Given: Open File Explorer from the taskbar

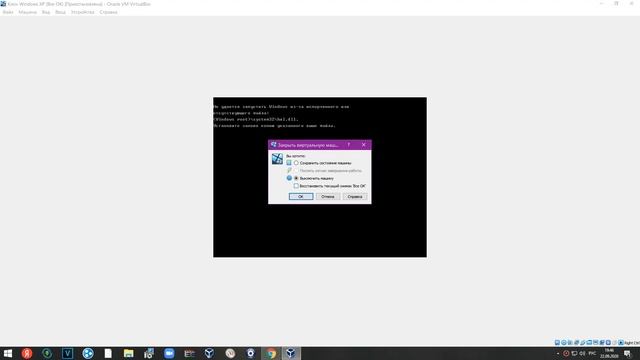Looking at the screenshot, I should point(129,353).
